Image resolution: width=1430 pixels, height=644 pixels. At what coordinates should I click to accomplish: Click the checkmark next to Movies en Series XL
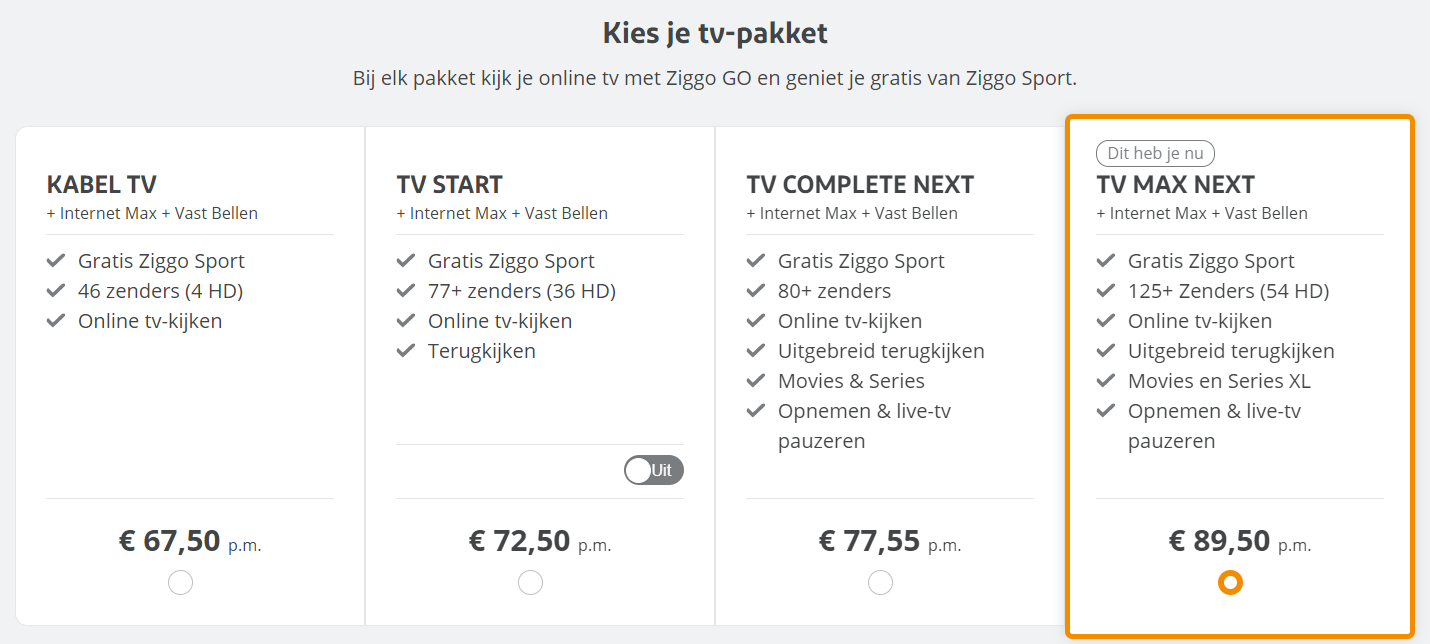(1105, 380)
